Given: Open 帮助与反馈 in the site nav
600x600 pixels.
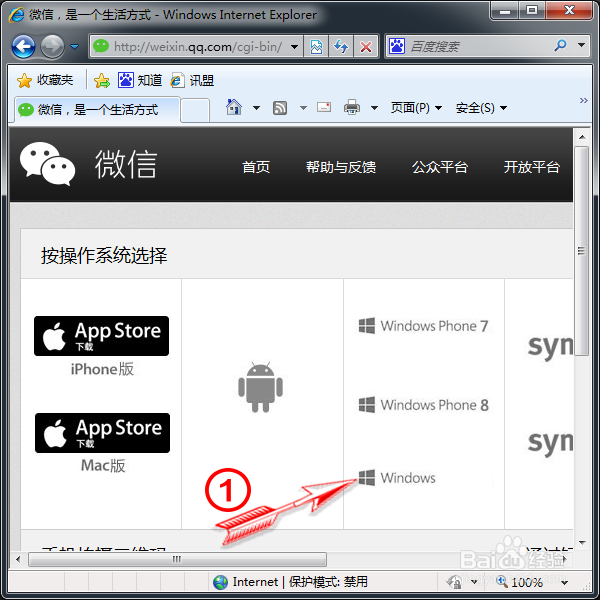Looking at the screenshot, I should pos(341,167).
